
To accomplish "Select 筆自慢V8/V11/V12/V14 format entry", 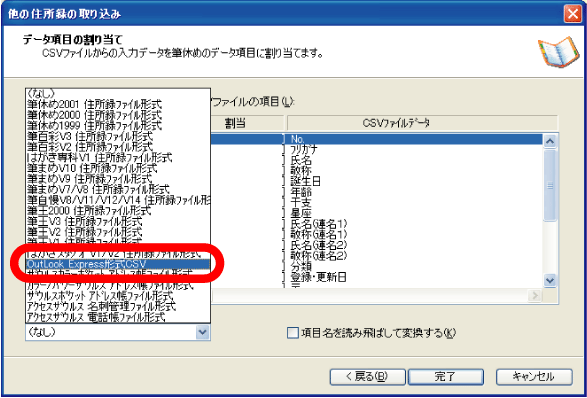I will 118,200.
